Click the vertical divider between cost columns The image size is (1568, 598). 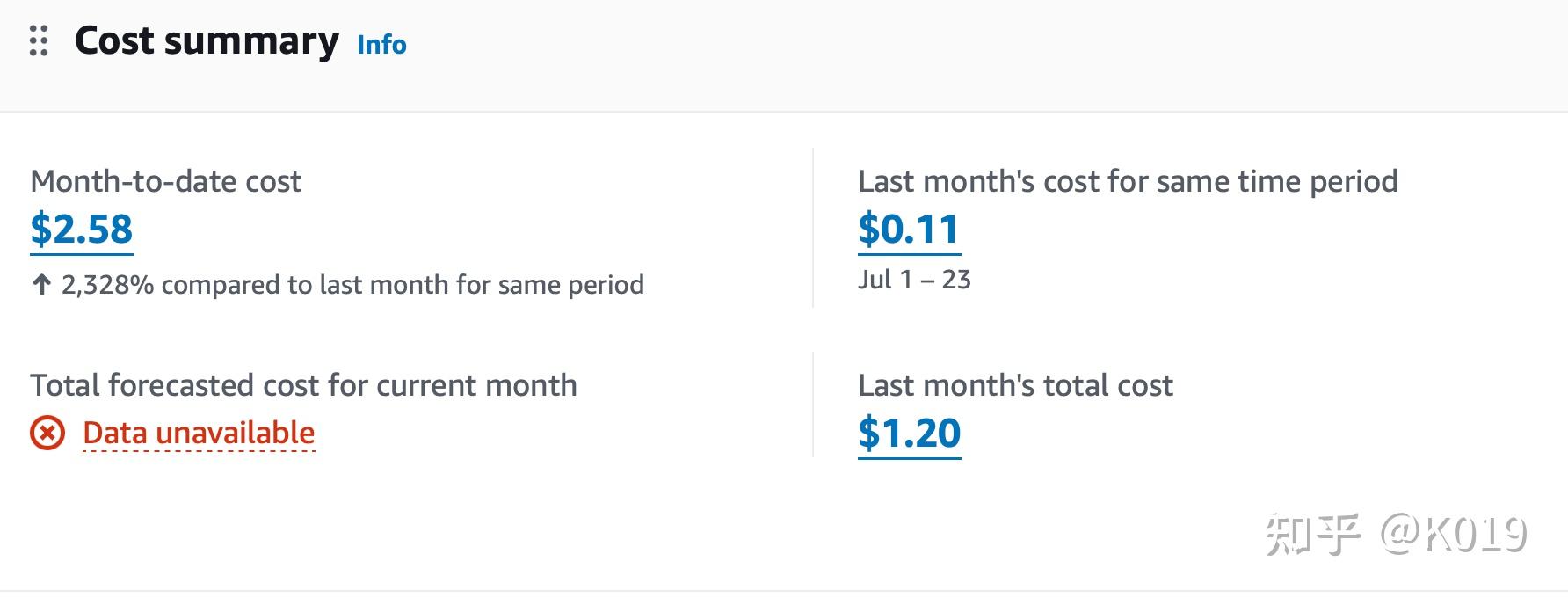(813, 229)
